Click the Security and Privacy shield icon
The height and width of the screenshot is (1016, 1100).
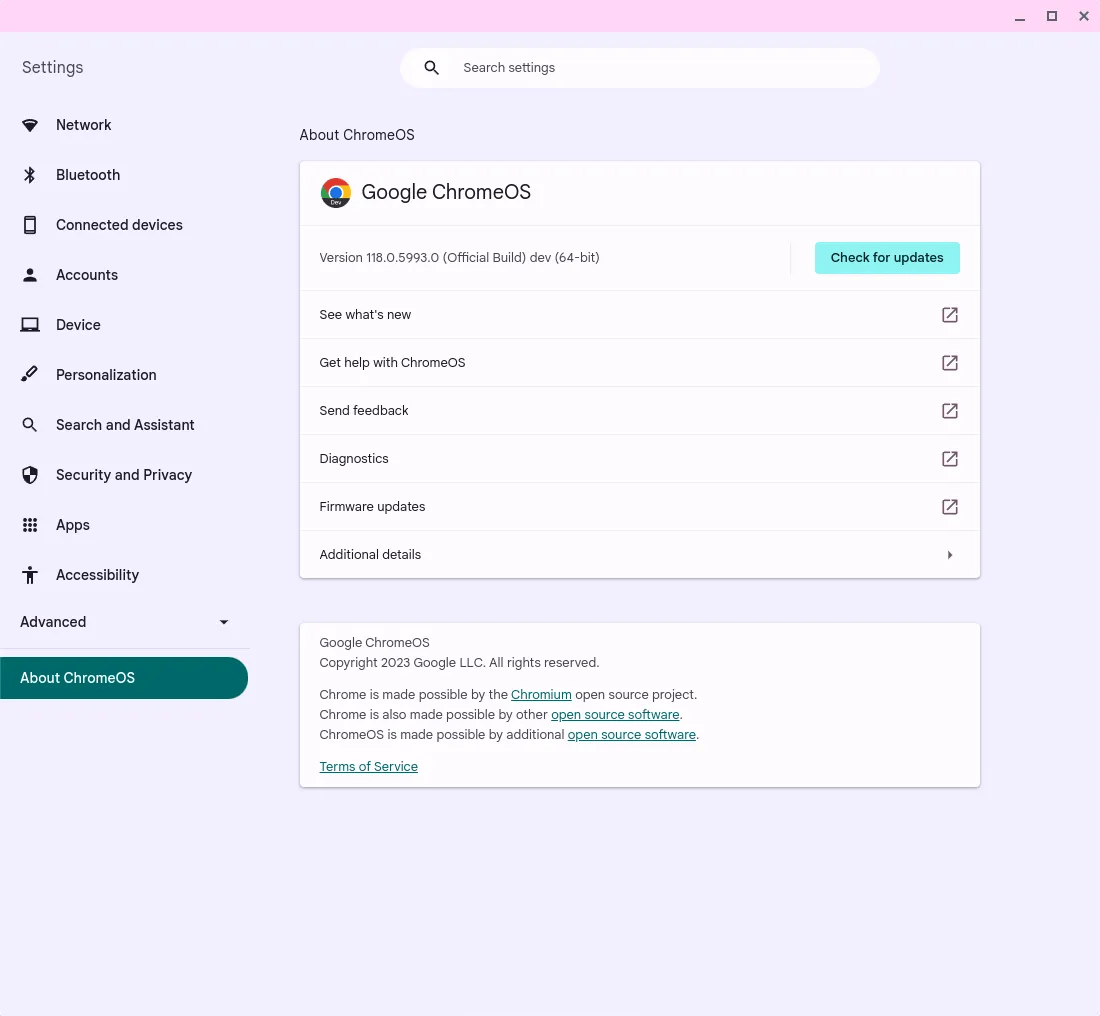pos(30,475)
